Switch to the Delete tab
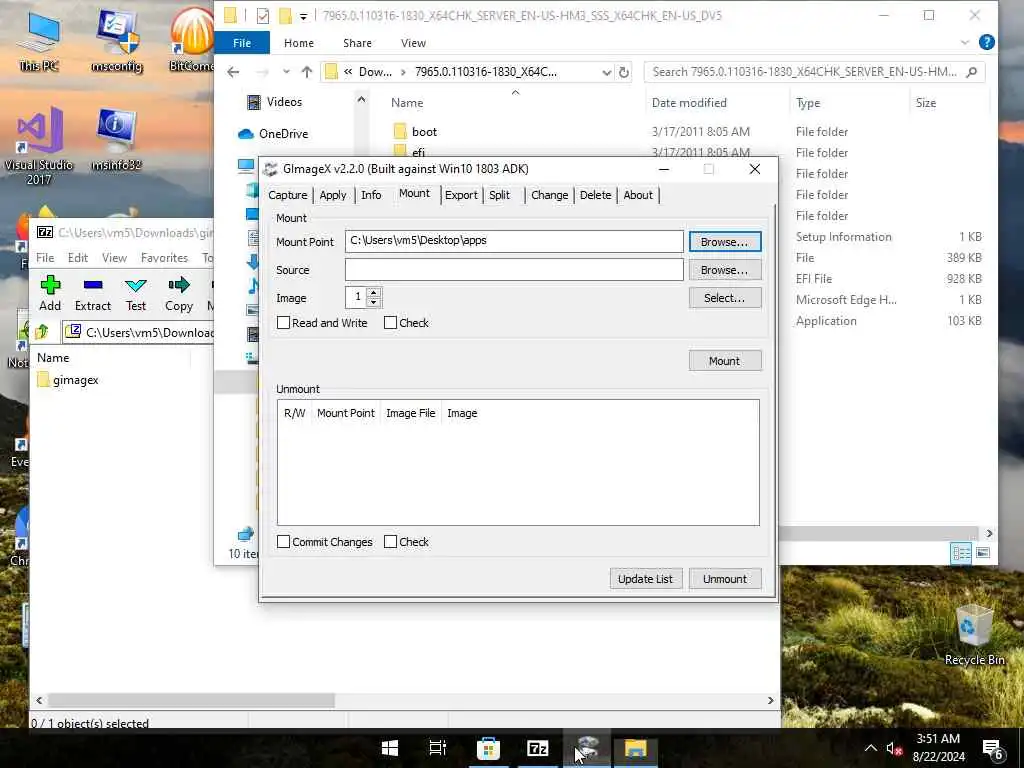This screenshot has height=768, width=1024. point(596,195)
